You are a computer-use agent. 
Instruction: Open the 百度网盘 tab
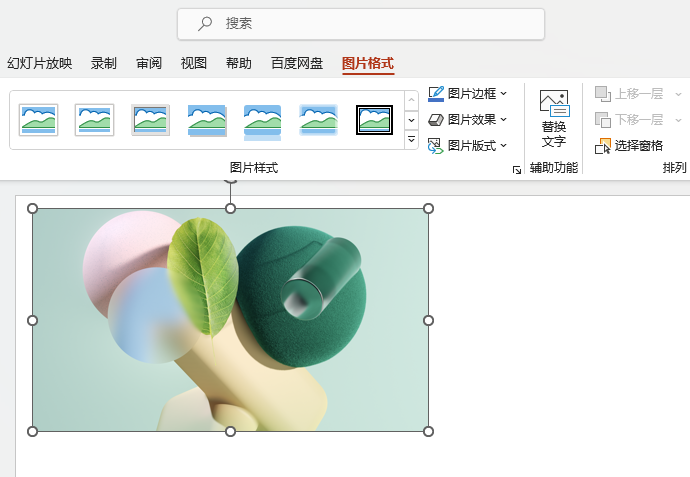(x=297, y=63)
